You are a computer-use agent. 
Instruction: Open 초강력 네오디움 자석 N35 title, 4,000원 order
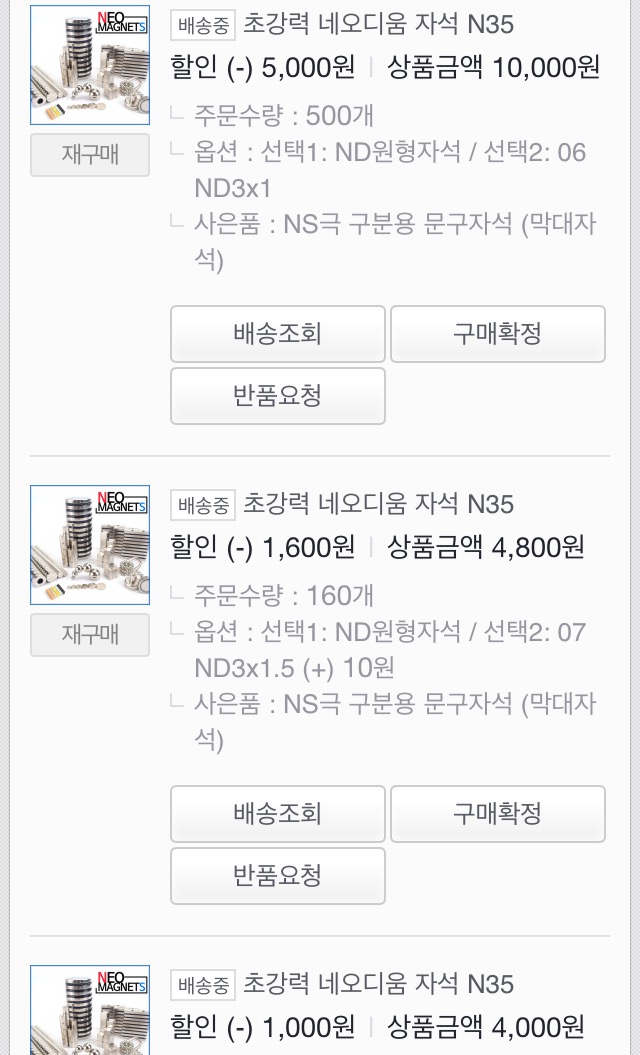(378, 984)
